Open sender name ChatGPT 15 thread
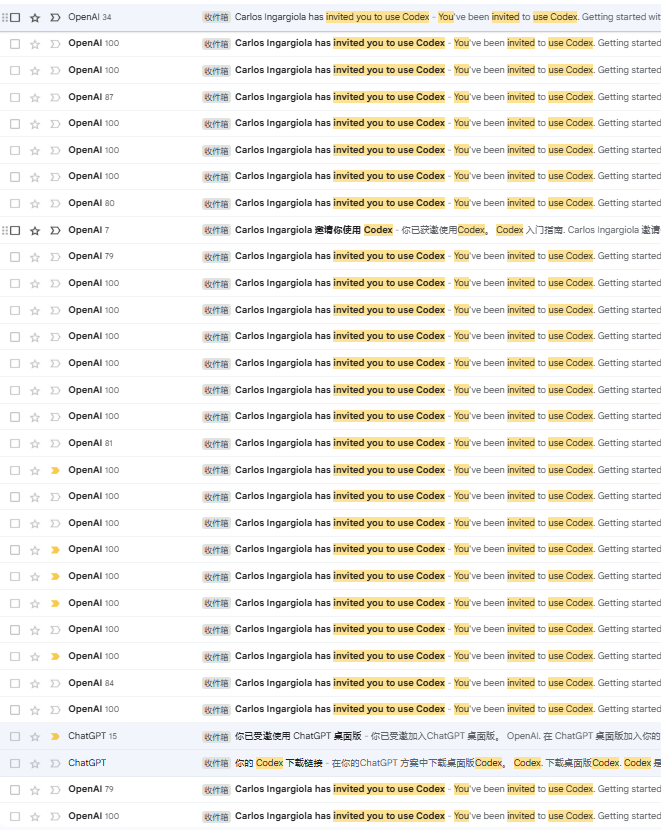The width and height of the screenshot is (661, 830). (x=87, y=736)
